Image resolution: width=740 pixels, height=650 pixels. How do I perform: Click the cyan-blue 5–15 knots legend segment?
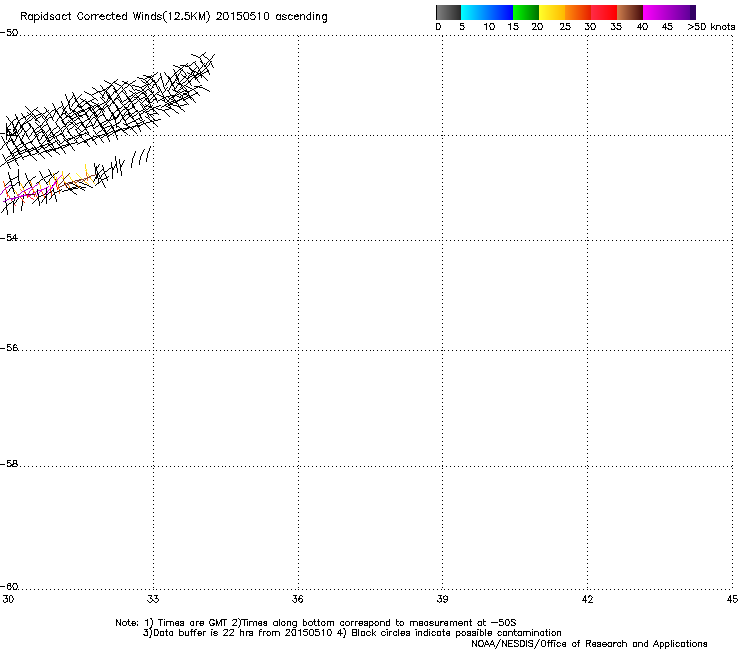click(x=487, y=12)
